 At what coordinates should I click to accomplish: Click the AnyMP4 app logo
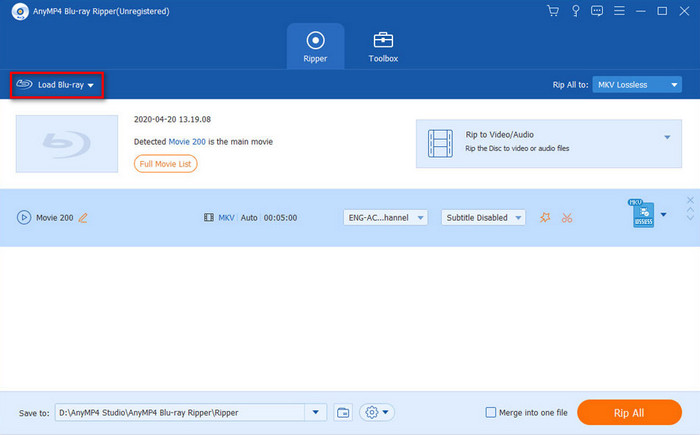20,11
